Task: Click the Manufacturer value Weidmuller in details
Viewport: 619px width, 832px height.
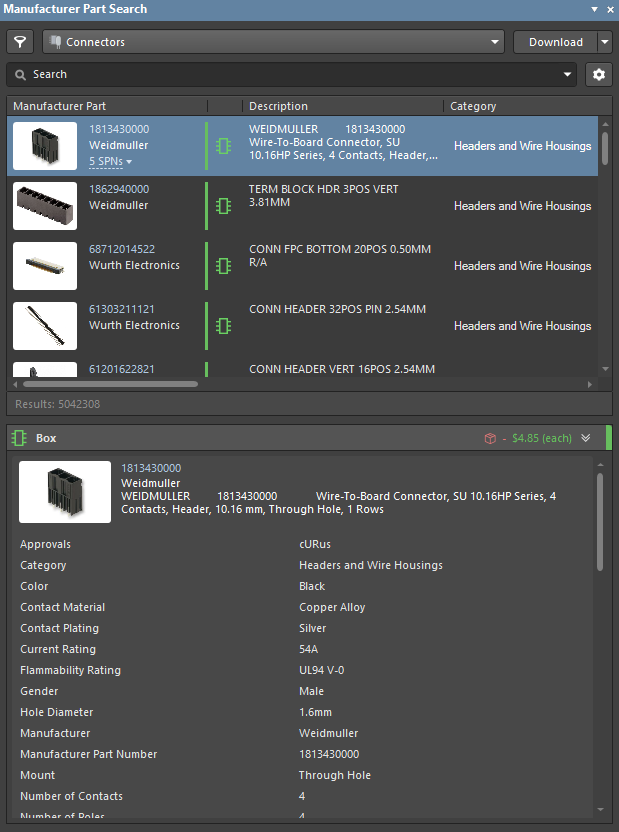Action: (328, 733)
